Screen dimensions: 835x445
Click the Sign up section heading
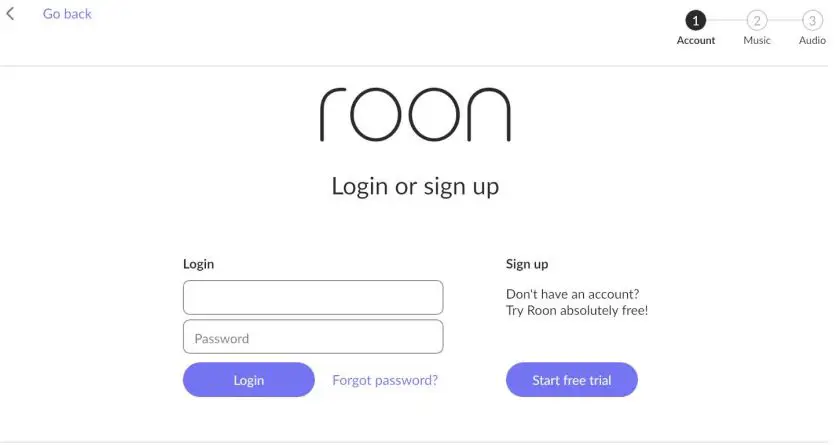(x=527, y=264)
